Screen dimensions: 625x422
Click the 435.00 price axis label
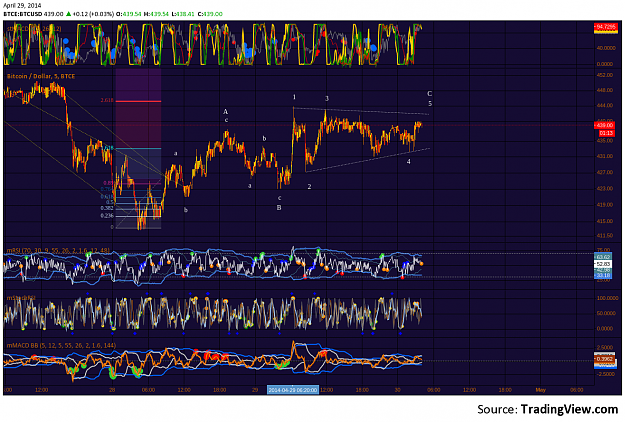(605, 140)
